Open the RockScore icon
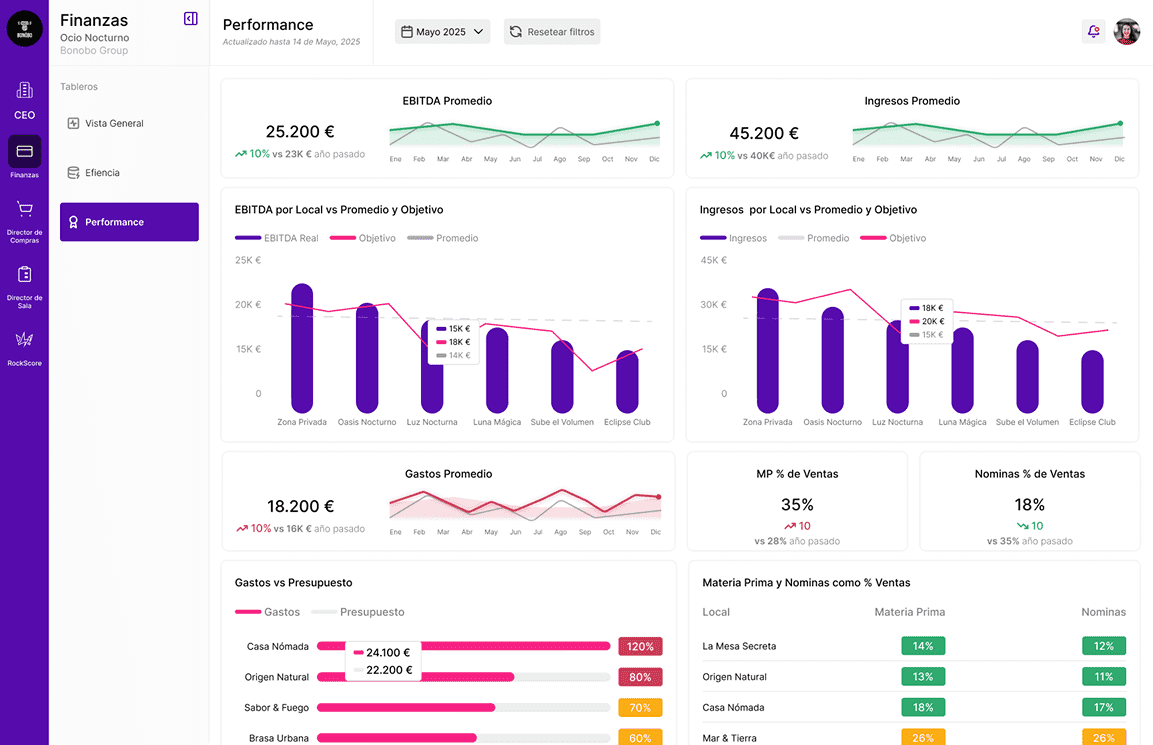The image size is (1153, 745). coord(24,339)
